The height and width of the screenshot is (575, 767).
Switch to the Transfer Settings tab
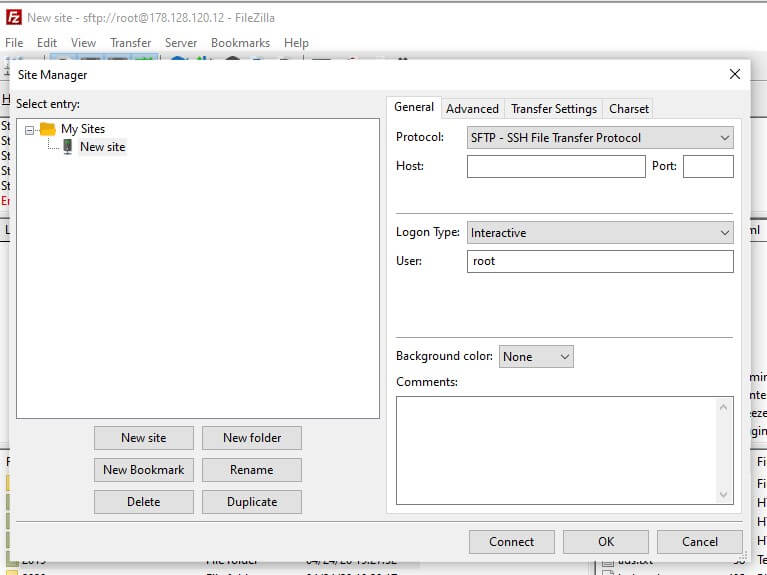click(554, 109)
